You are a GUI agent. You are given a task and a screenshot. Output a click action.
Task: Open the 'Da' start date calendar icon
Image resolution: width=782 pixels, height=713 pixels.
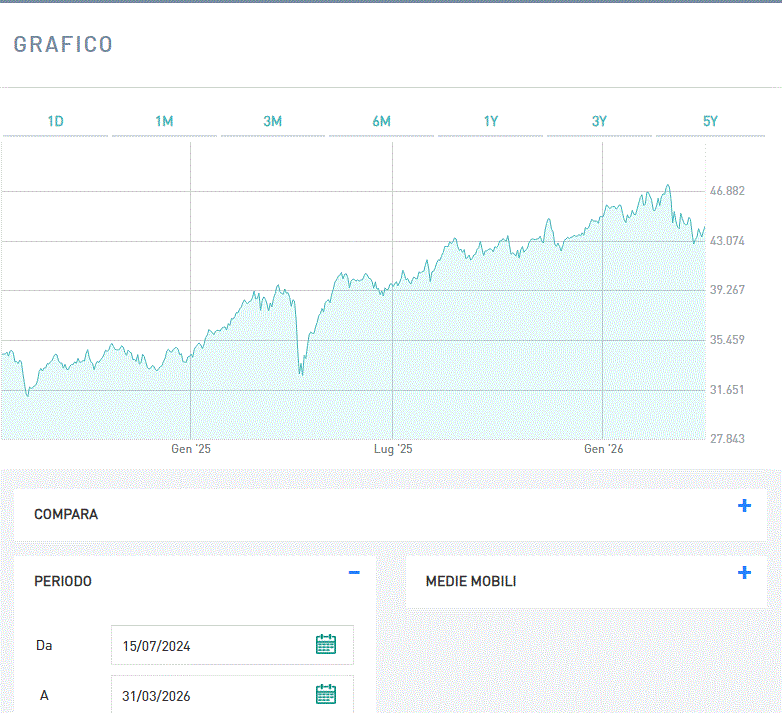(325, 644)
